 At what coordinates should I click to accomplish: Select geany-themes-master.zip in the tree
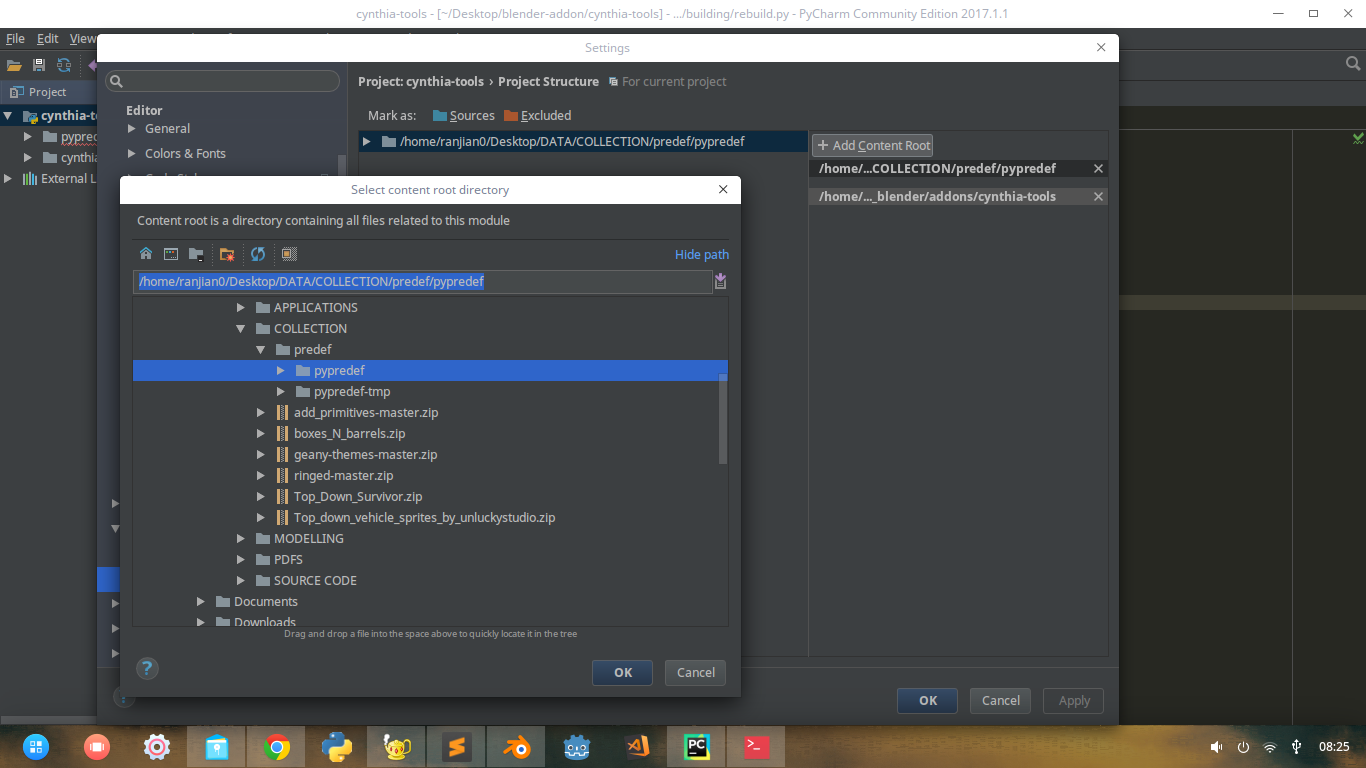(x=365, y=455)
